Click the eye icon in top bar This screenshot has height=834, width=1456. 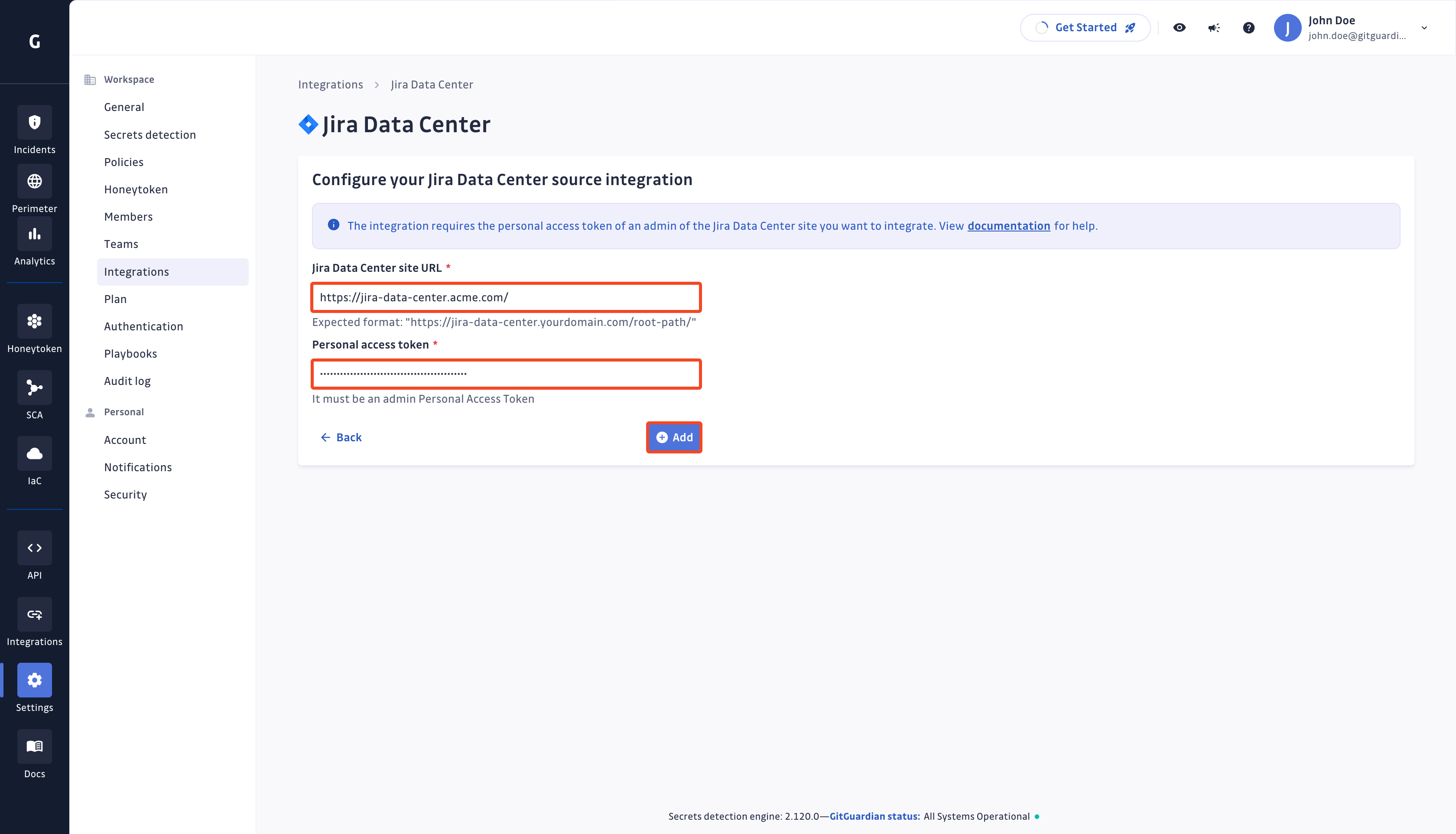[1180, 27]
